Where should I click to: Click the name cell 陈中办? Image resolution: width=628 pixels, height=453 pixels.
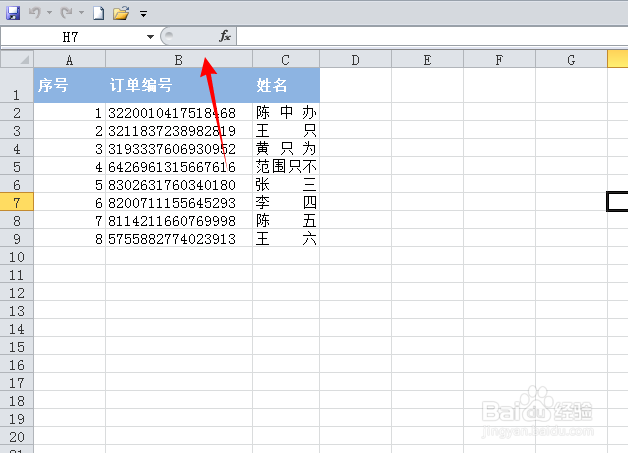click(x=286, y=113)
